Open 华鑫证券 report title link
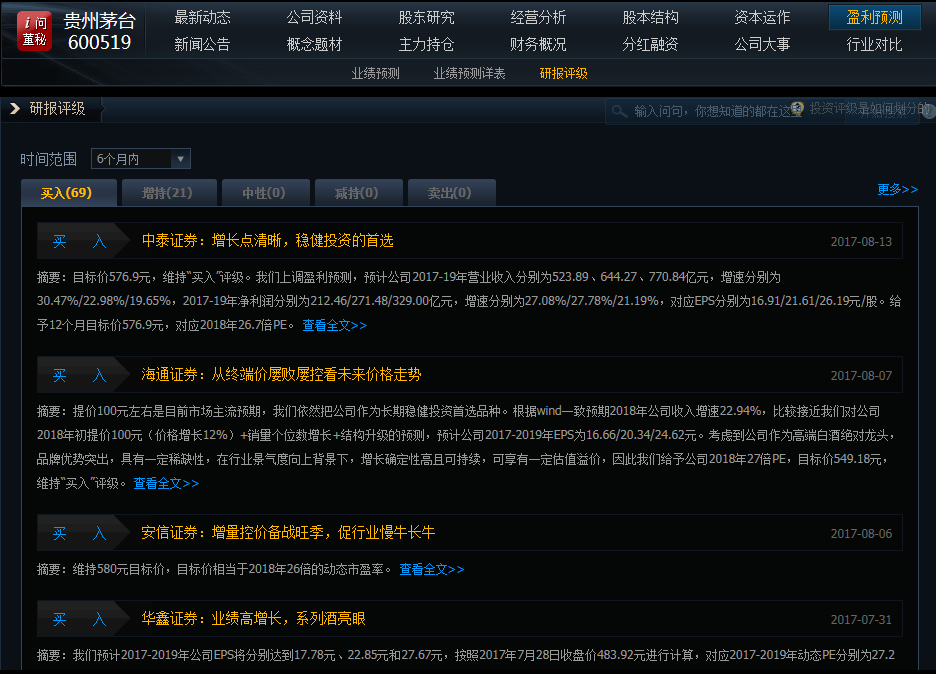The image size is (936, 674). 253,618
